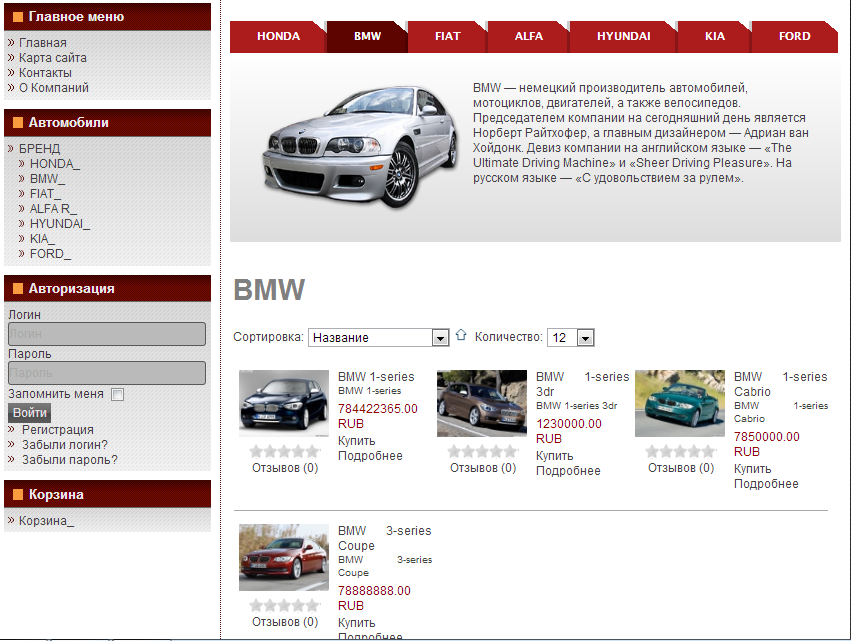
Task: Enable the Запомнить меня checkbox
Action: click(118, 394)
